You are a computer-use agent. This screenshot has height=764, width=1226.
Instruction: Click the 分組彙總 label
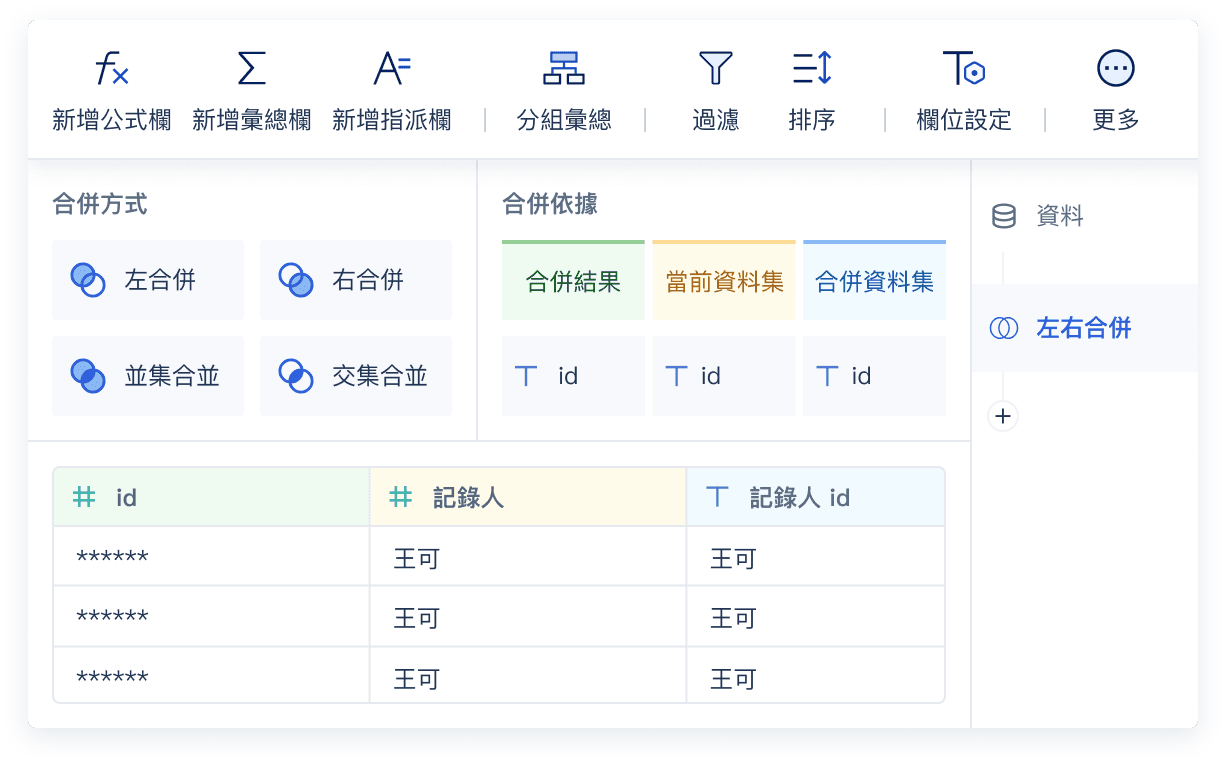[564, 121]
